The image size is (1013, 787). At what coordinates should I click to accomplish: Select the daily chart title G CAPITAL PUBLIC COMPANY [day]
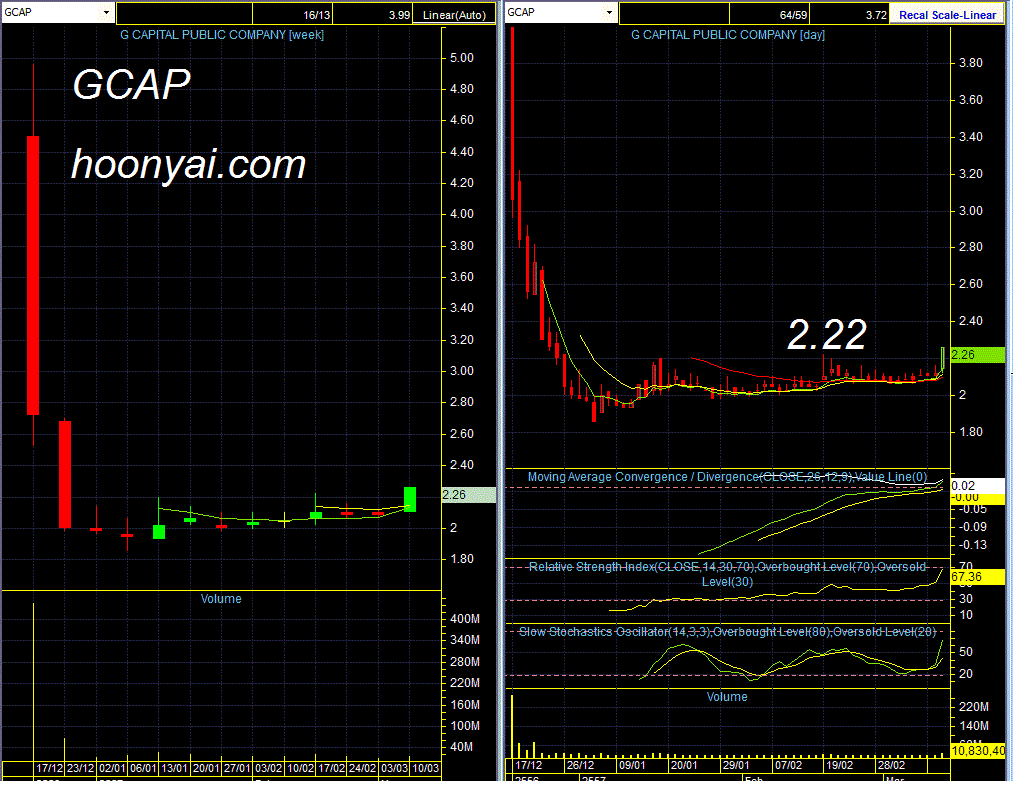point(727,35)
